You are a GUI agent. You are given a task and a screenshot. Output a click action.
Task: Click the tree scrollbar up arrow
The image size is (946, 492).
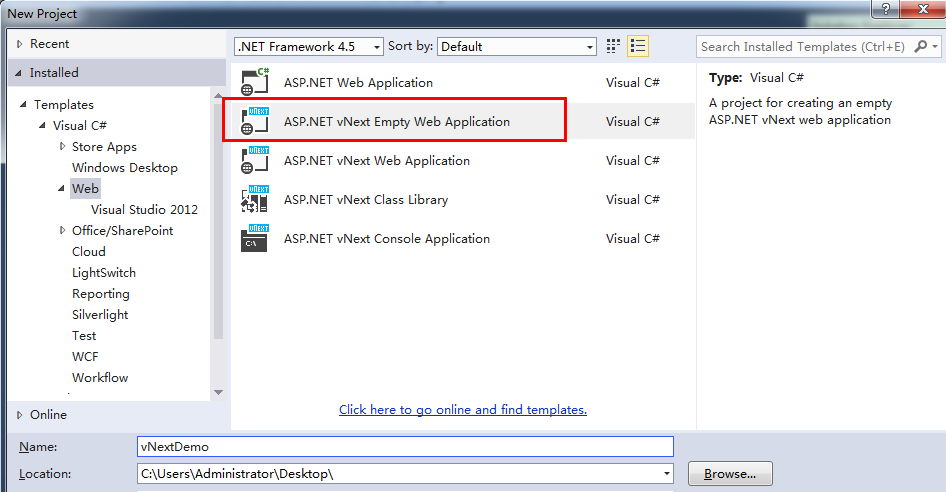[x=218, y=95]
